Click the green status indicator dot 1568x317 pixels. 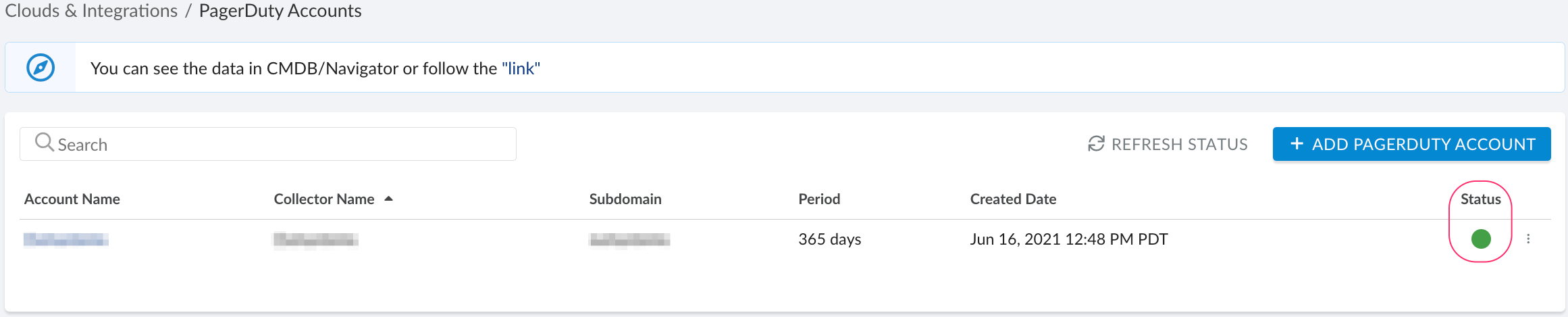(1480, 239)
